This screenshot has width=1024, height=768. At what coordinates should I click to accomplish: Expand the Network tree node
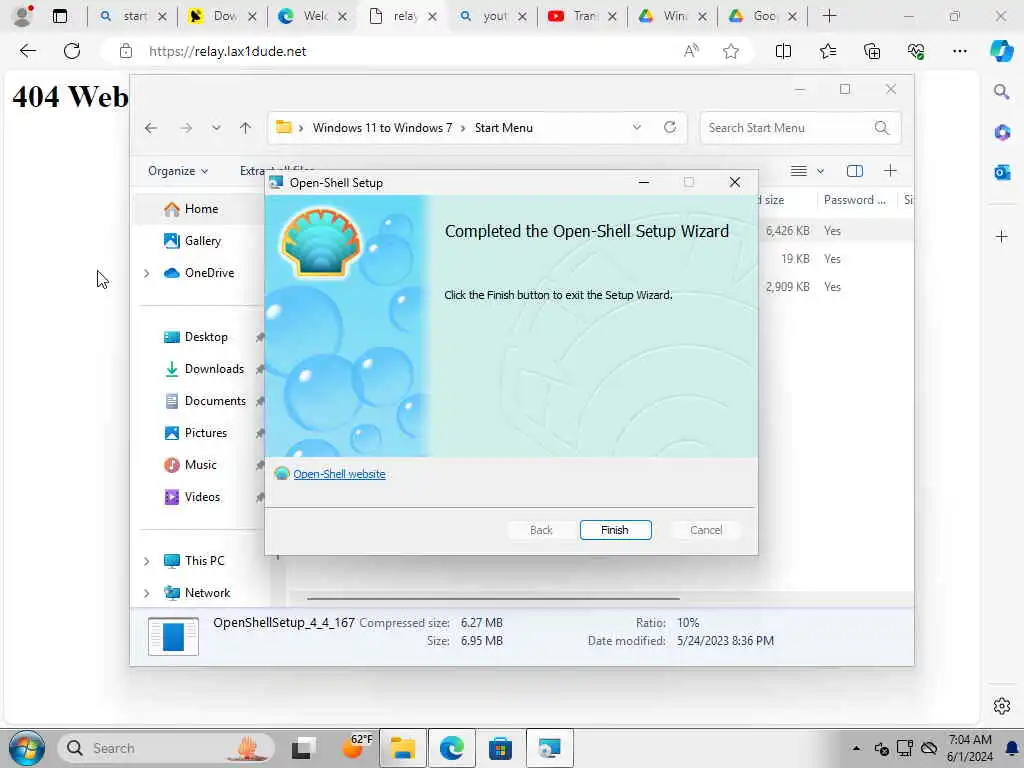(x=147, y=593)
